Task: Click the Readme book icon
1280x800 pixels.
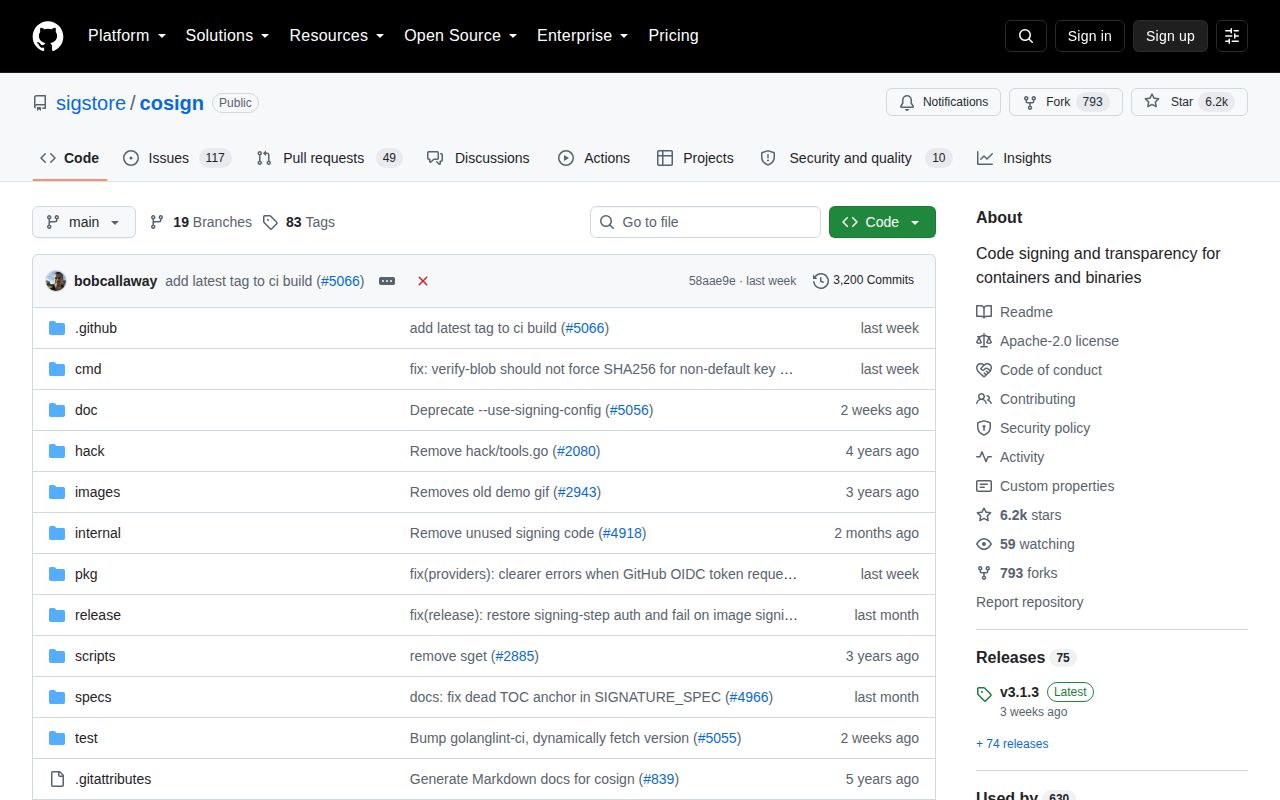Action: [x=984, y=312]
